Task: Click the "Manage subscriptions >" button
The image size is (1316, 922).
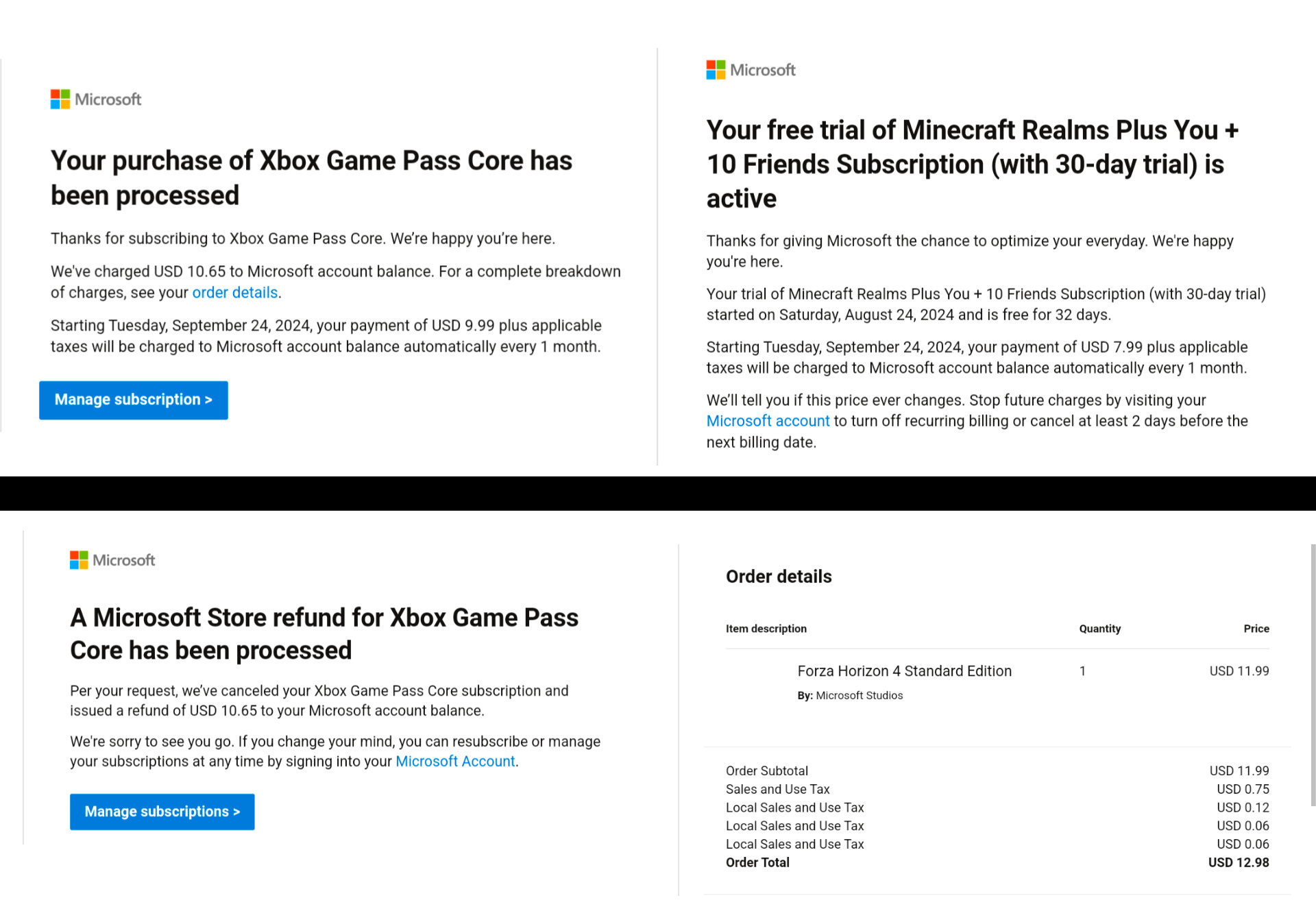Action: click(162, 812)
